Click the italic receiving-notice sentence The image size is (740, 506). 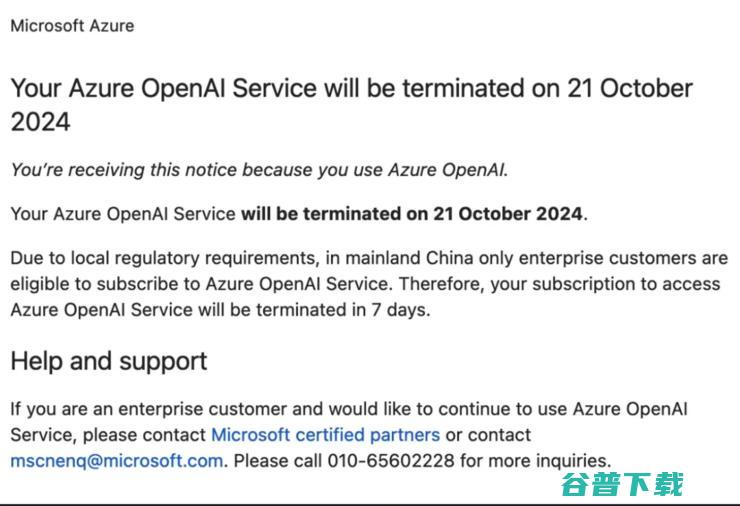[x=259, y=170]
